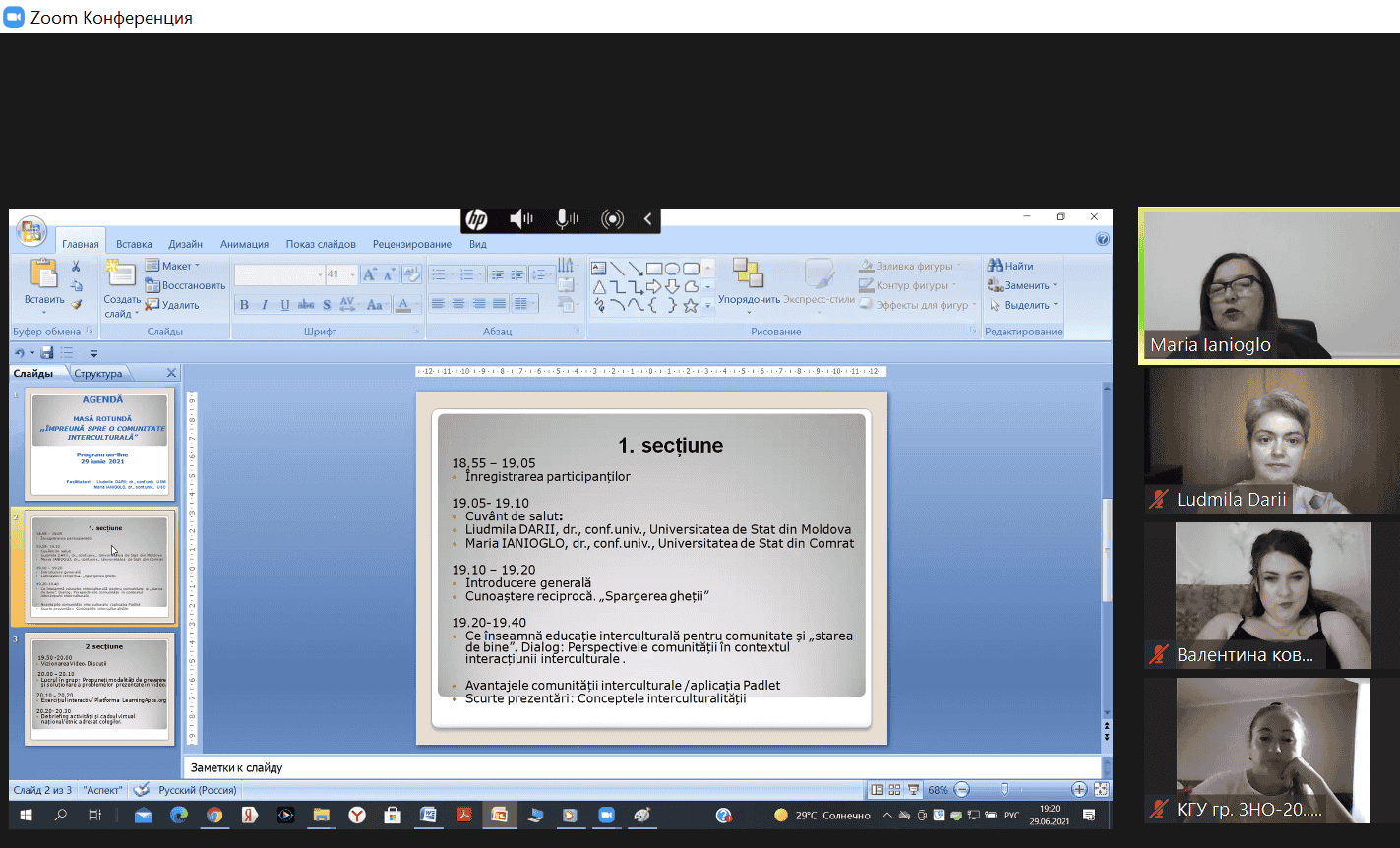Open the Вставка ribbon tab
This screenshot has height=848, width=1400.
134,244
